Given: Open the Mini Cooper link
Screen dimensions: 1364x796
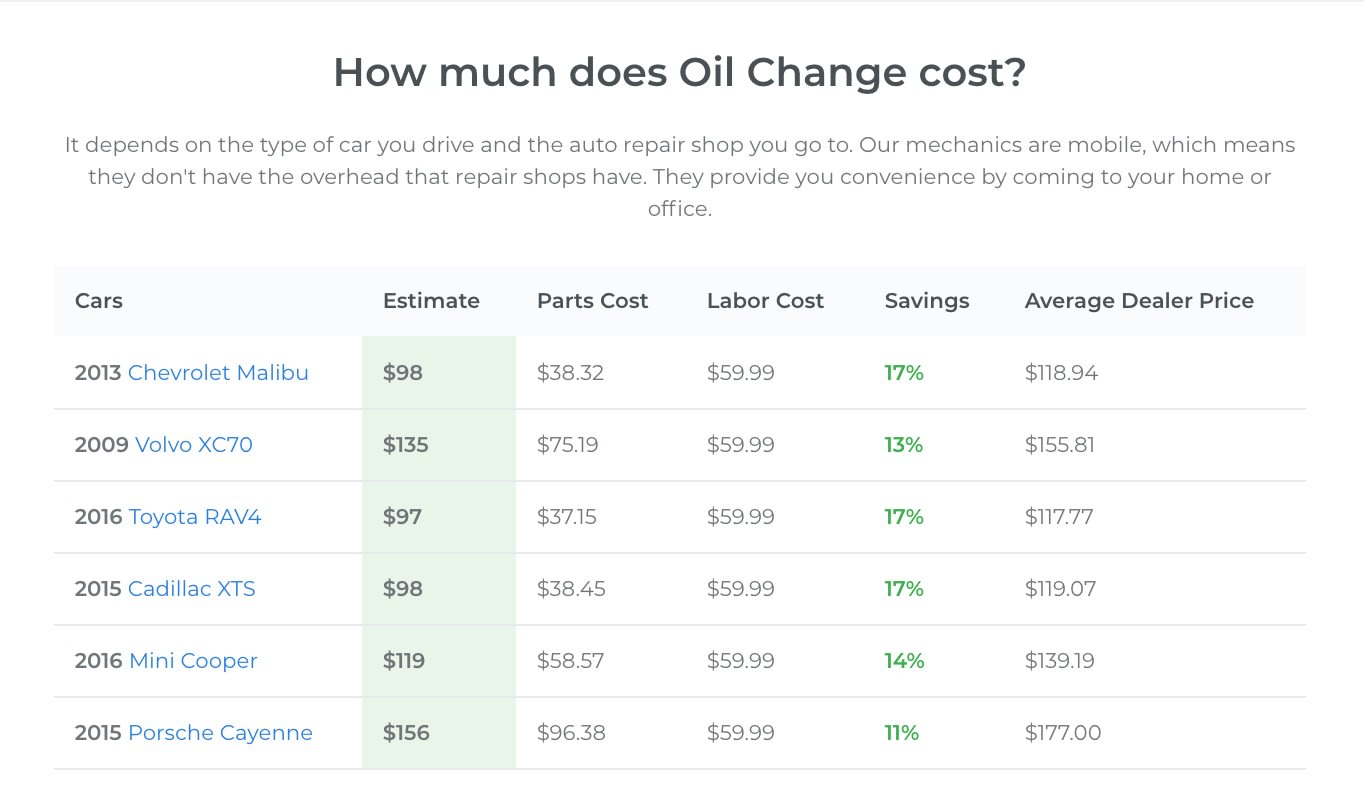Looking at the screenshot, I should (x=193, y=661).
